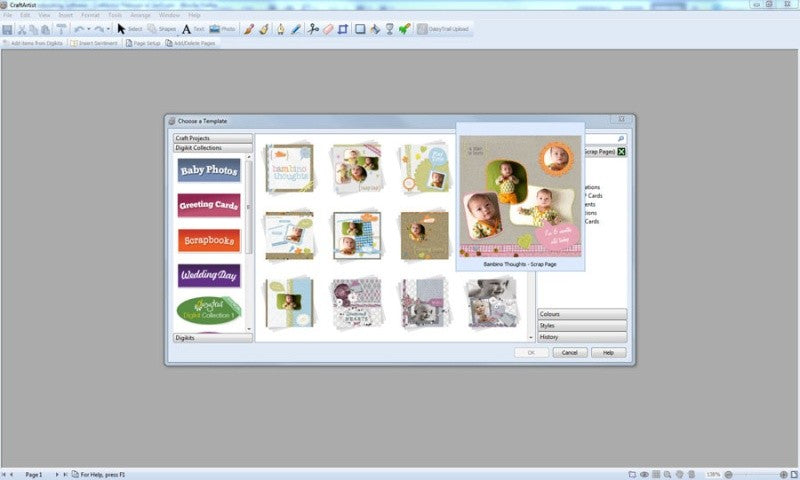The height and width of the screenshot is (480, 800).
Task: Choose the Text tool
Action: 193,29
